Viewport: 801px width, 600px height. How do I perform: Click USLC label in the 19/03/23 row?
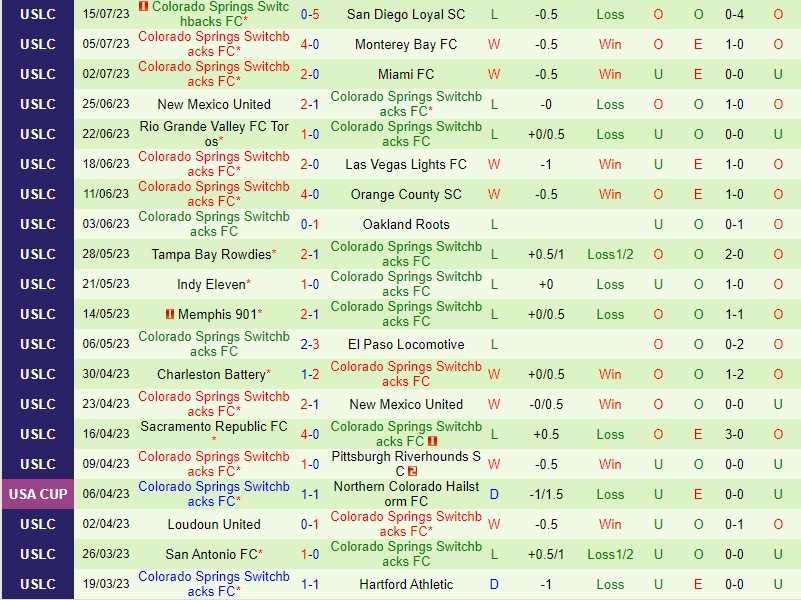[38, 584]
